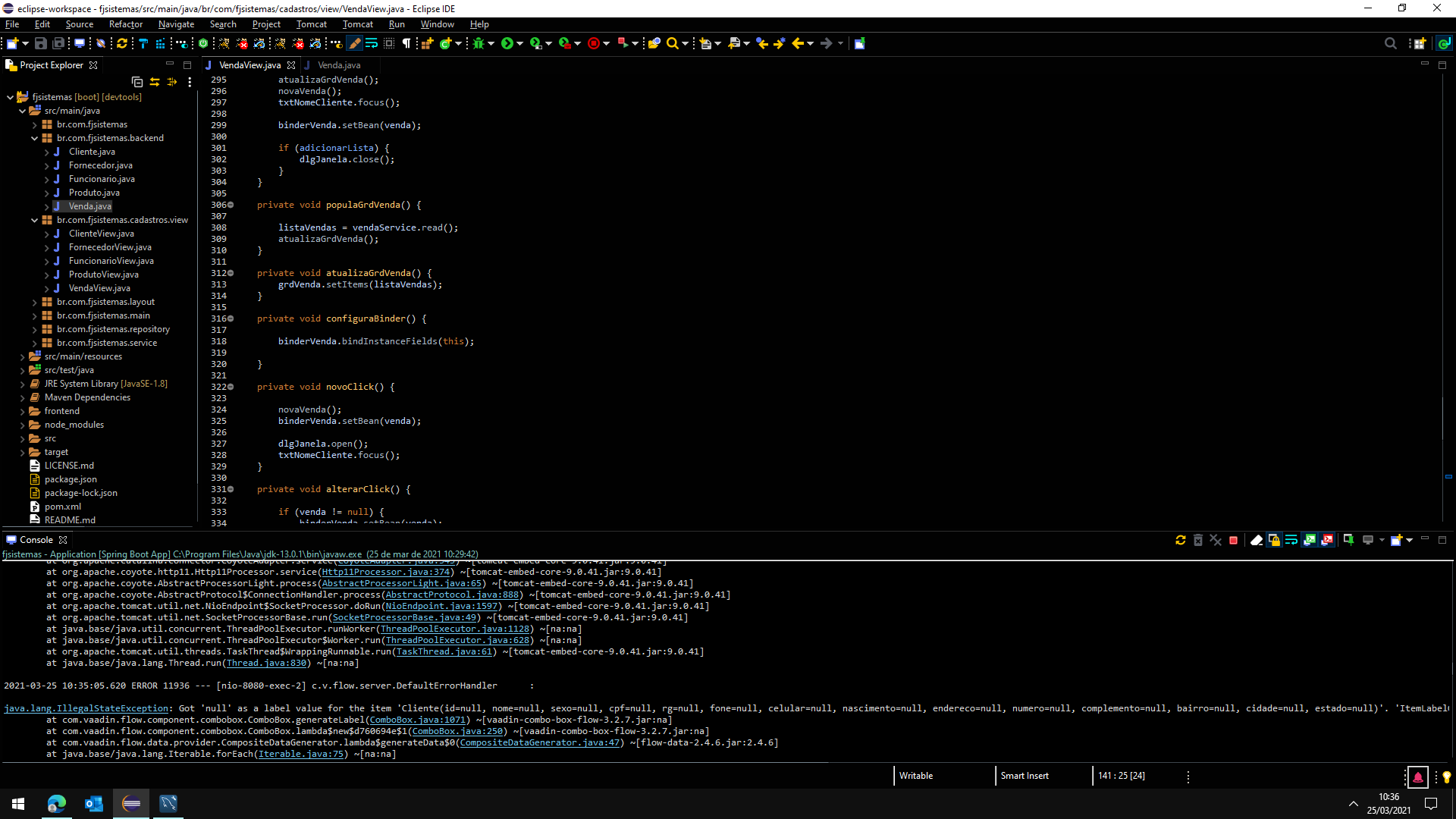The height and width of the screenshot is (819, 1456).
Task: Expand the br.com.fjsistemas.layout package
Action: (34, 302)
